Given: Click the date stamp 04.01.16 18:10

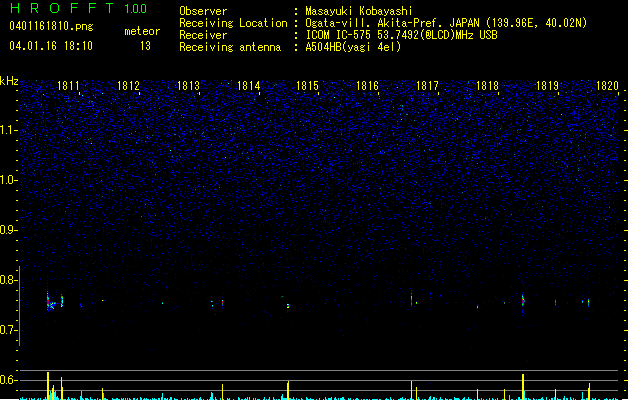Looking at the screenshot, I should 51,46.
